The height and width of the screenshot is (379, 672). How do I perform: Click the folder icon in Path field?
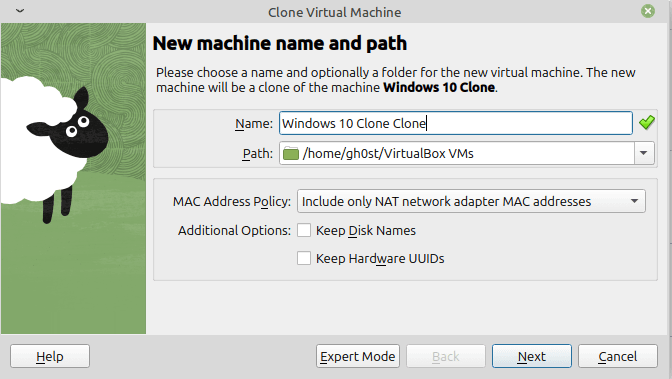[x=291, y=153]
